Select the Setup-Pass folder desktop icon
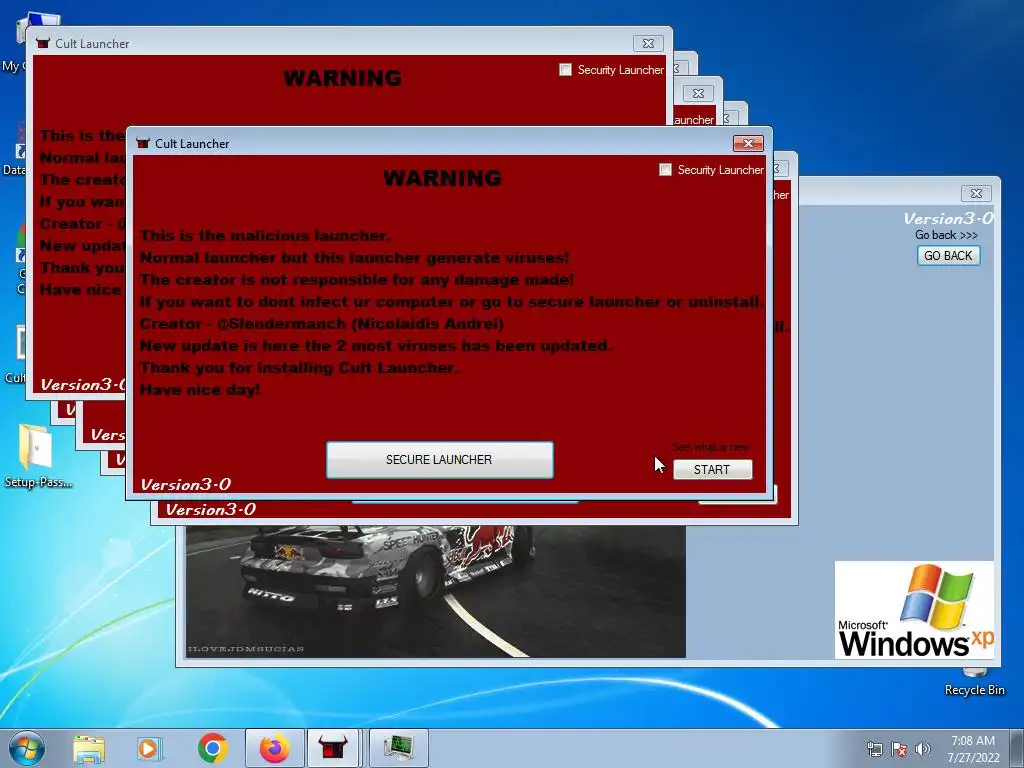Viewport: 1024px width, 768px height. [37, 457]
